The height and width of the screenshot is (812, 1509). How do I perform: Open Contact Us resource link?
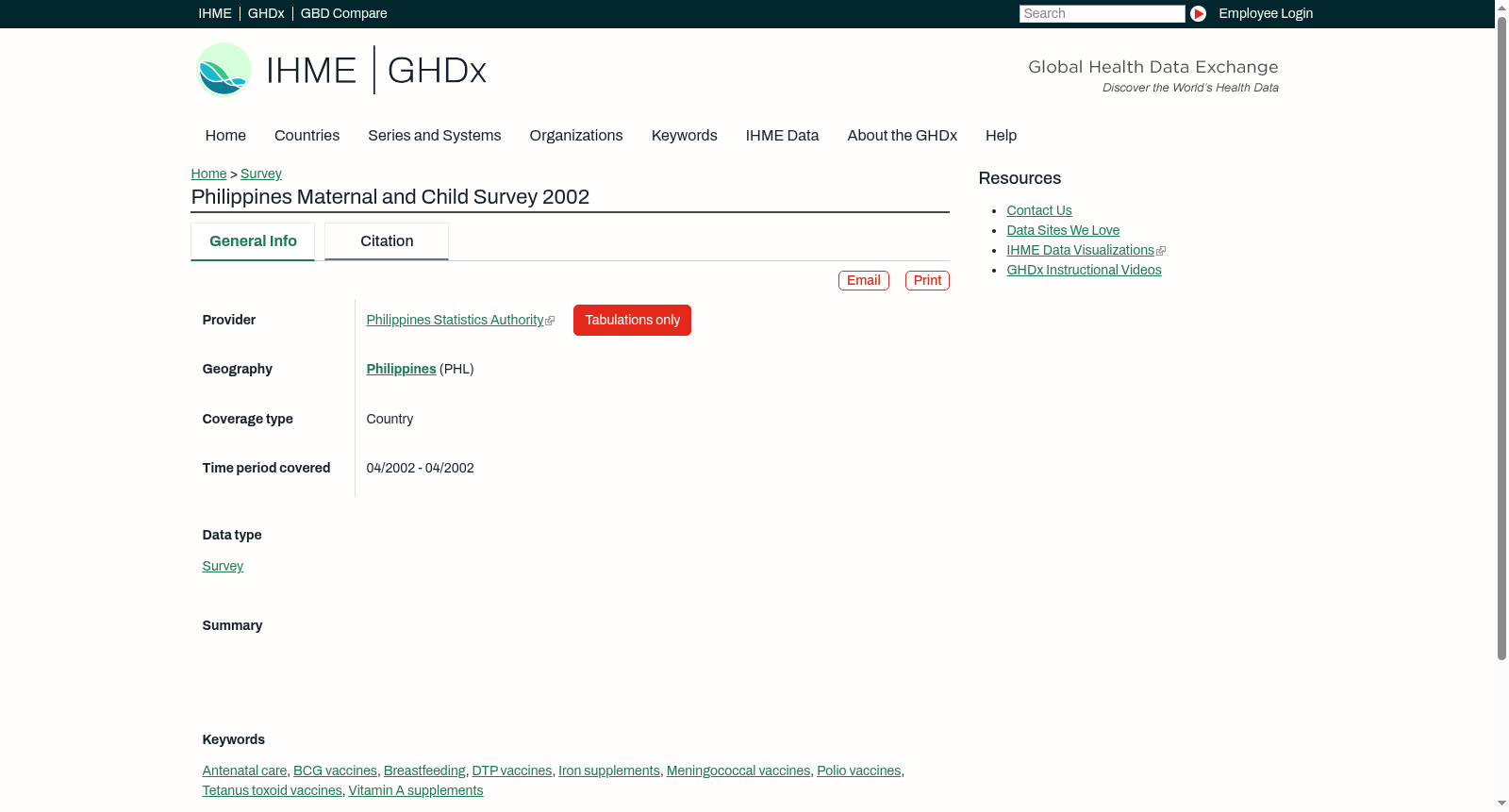point(1039,210)
